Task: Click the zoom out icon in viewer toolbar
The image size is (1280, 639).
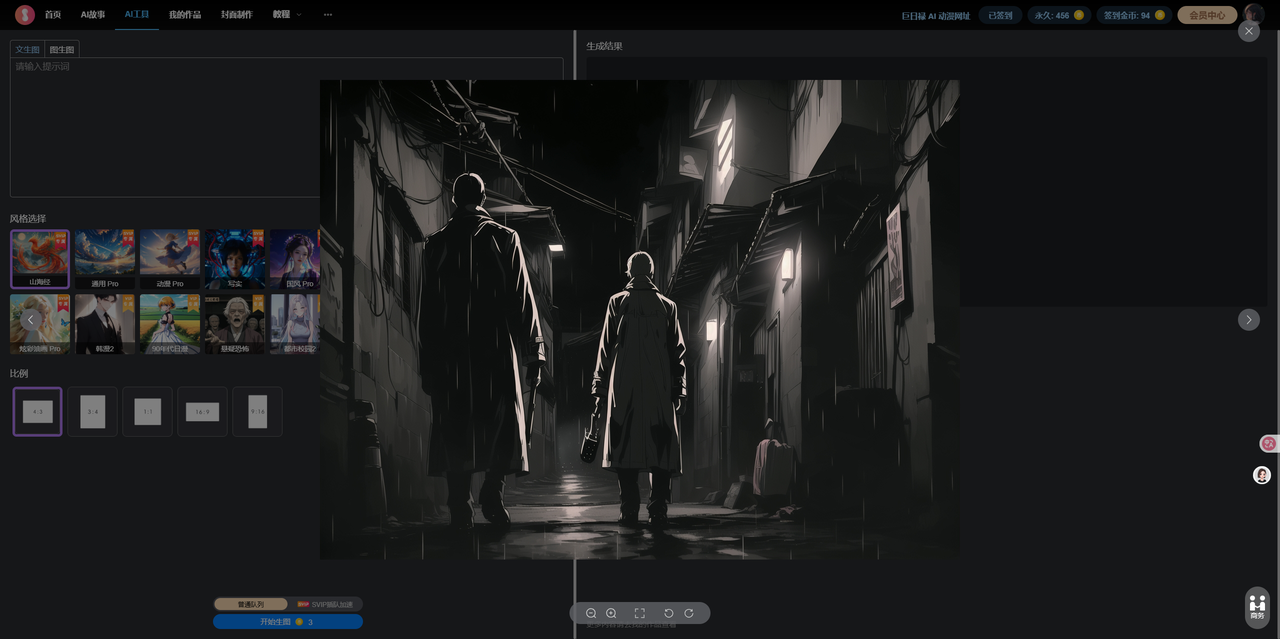Action: tap(591, 613)
